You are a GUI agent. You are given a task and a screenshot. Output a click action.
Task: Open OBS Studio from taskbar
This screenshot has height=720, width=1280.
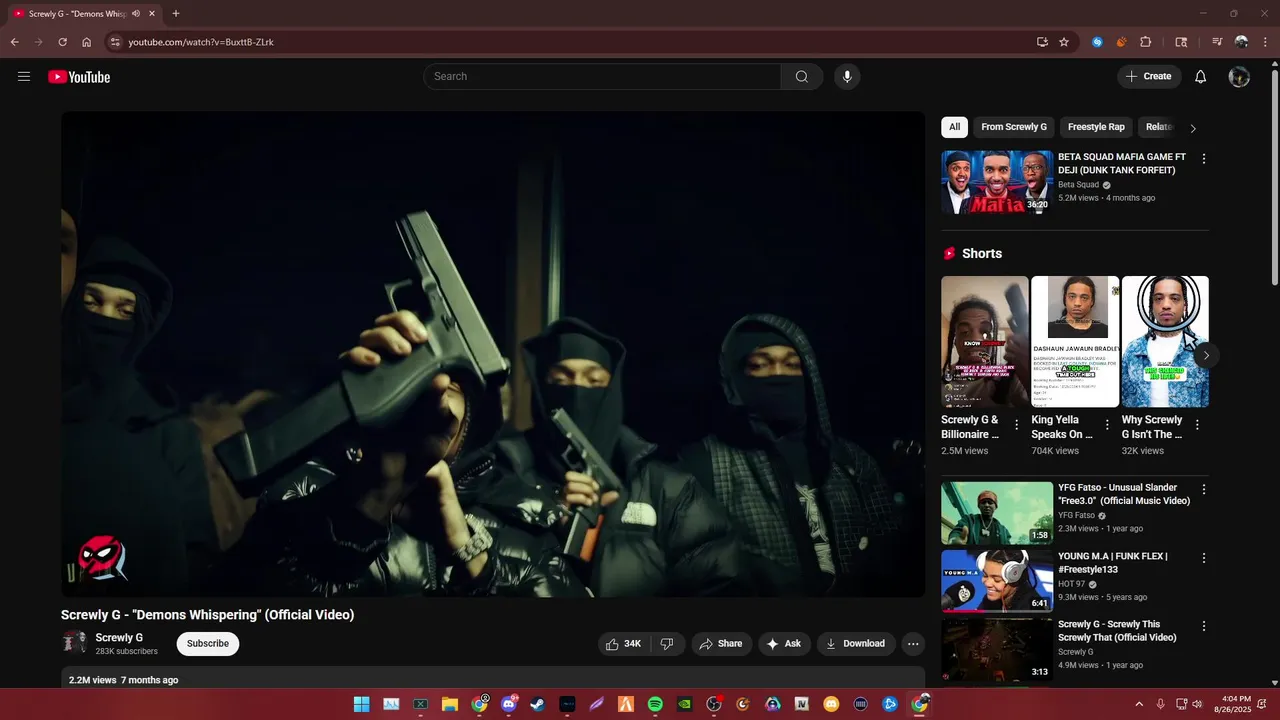pos(714,704)
